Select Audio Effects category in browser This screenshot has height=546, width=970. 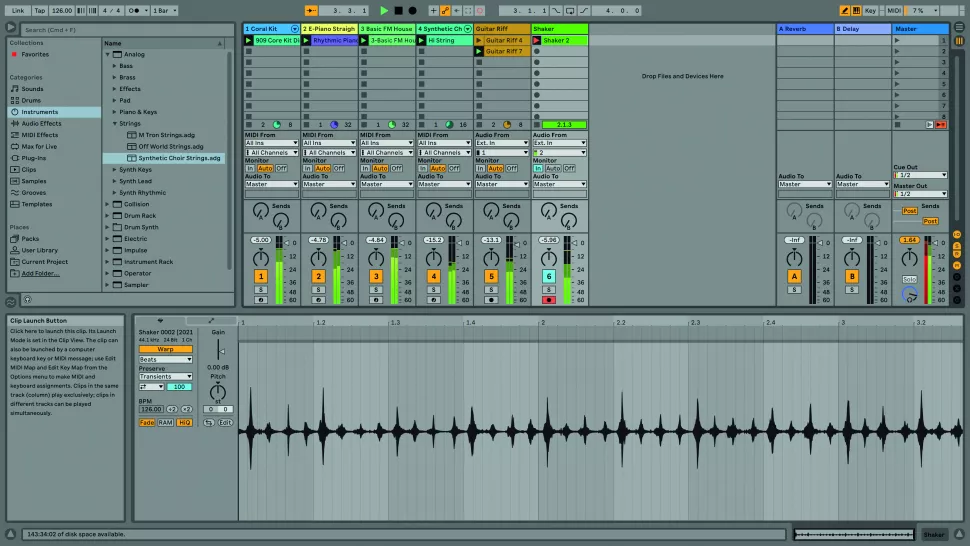click(40, 123)
